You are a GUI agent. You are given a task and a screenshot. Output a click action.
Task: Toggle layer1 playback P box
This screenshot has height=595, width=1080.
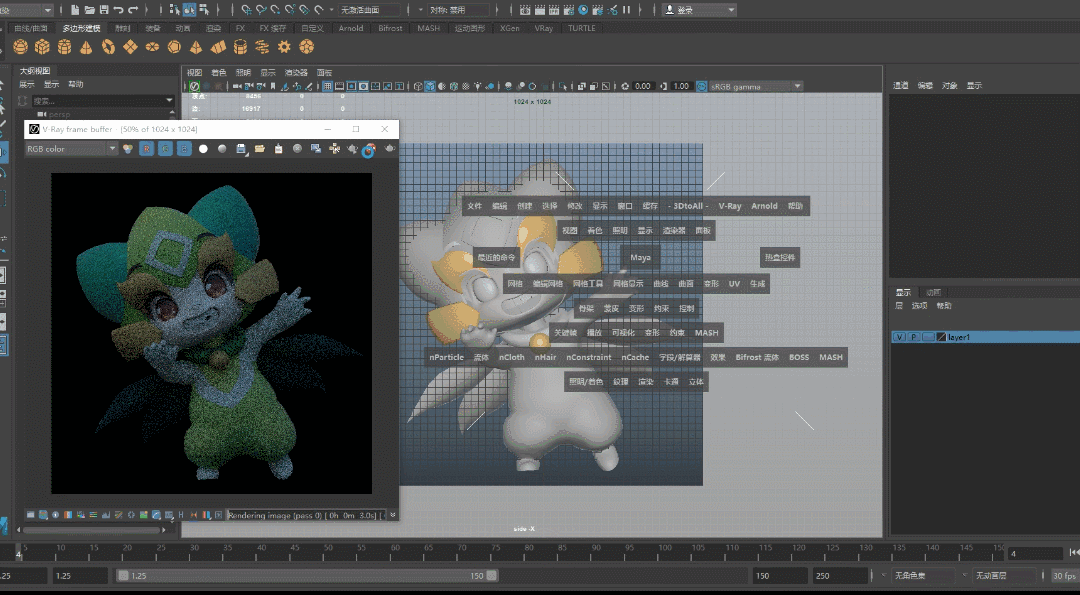[913, 337]
